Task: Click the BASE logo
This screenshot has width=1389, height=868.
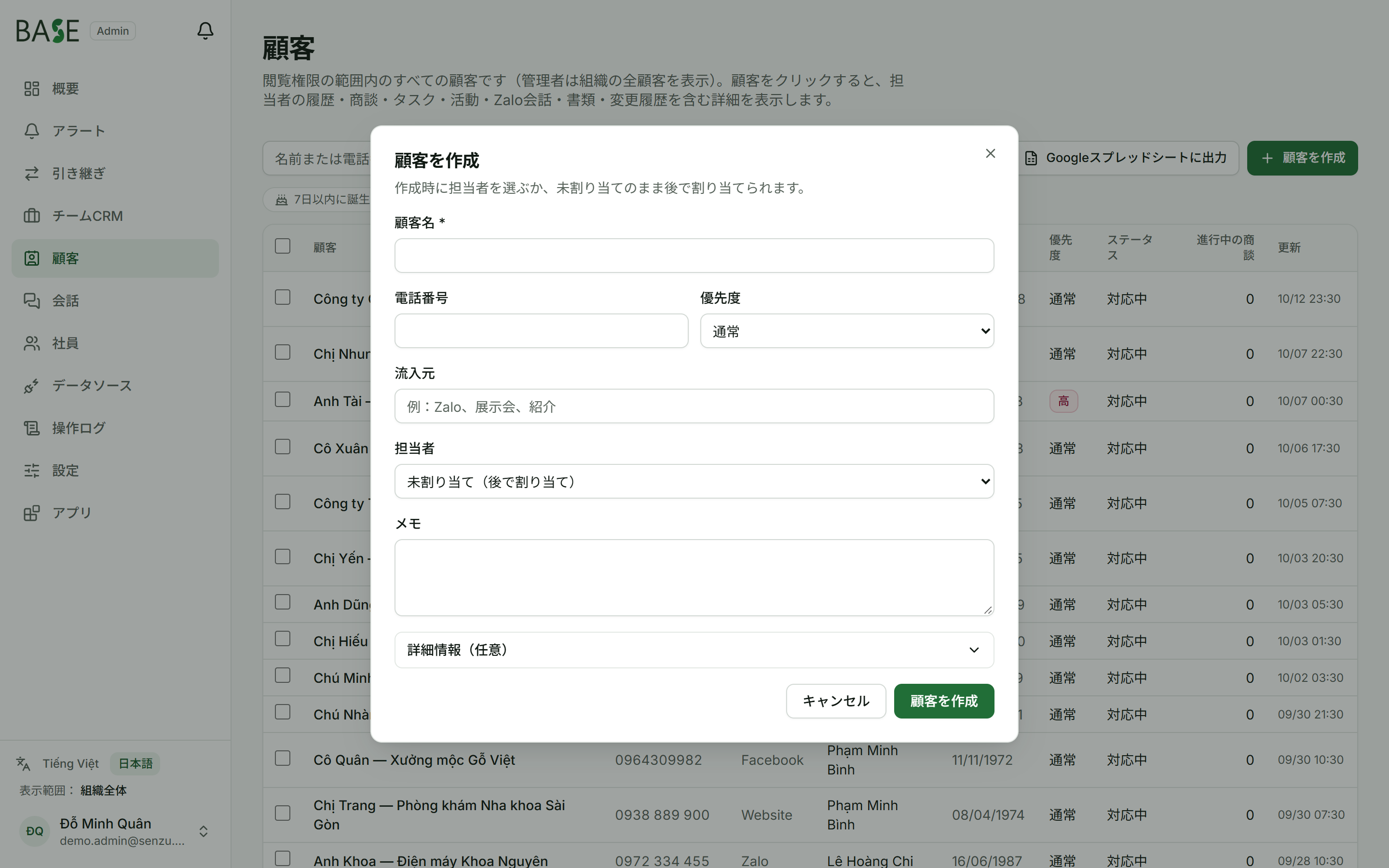Action: [47, 31]
